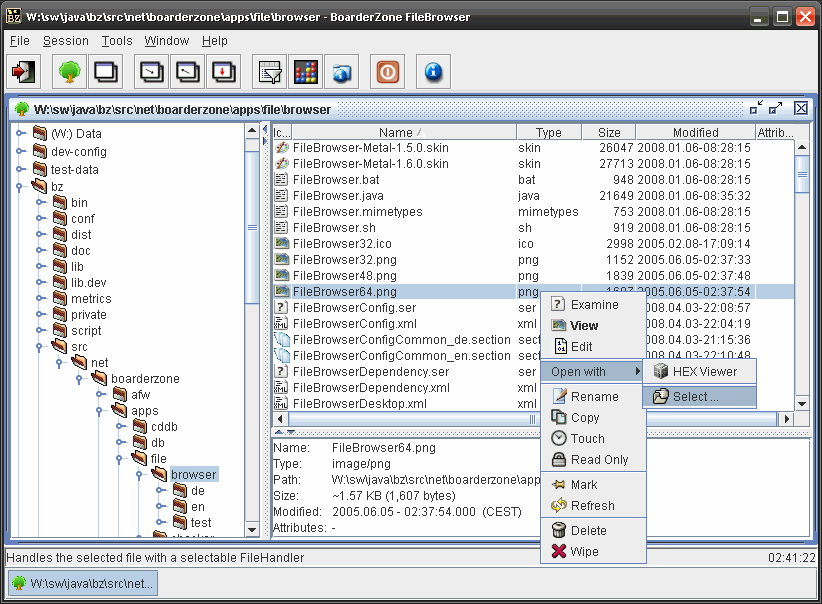Open the File menu

coord(20,41)
